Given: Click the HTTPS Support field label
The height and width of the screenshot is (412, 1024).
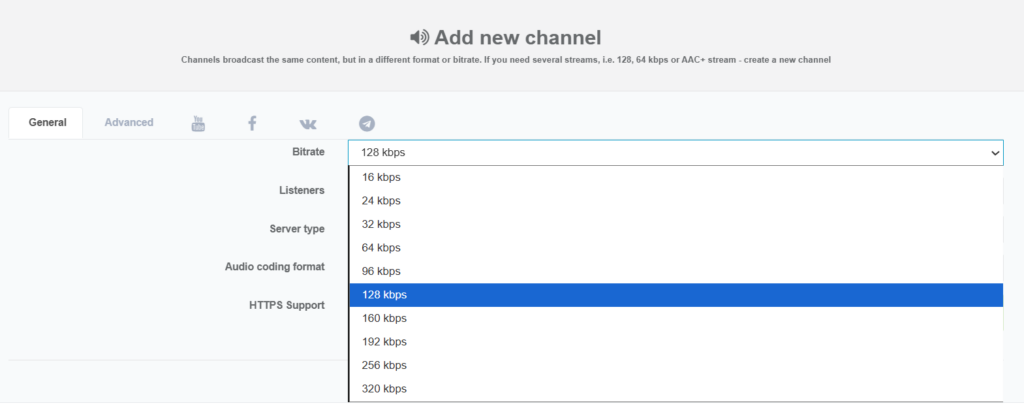Looking at the screenshot, I should (286, 305).
